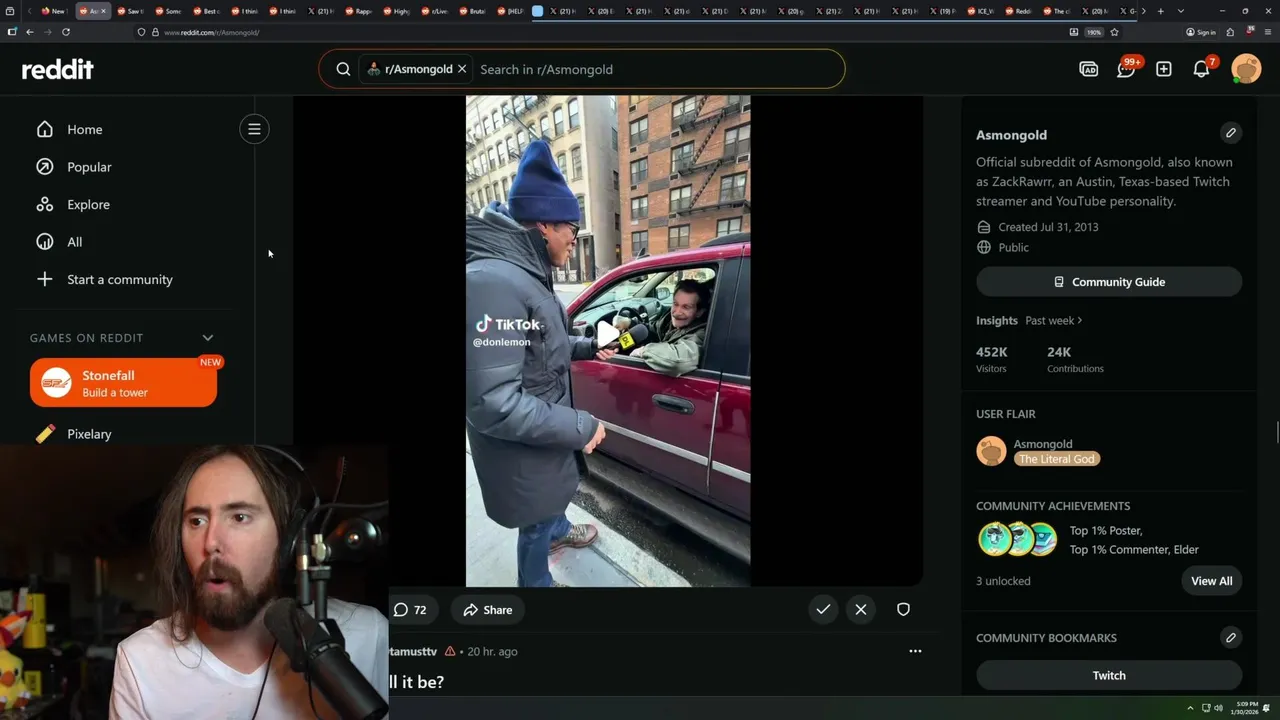Viewport: 1280px width, 720px height.
Task: Change Insights Past week range
Action: (1054, 320)
